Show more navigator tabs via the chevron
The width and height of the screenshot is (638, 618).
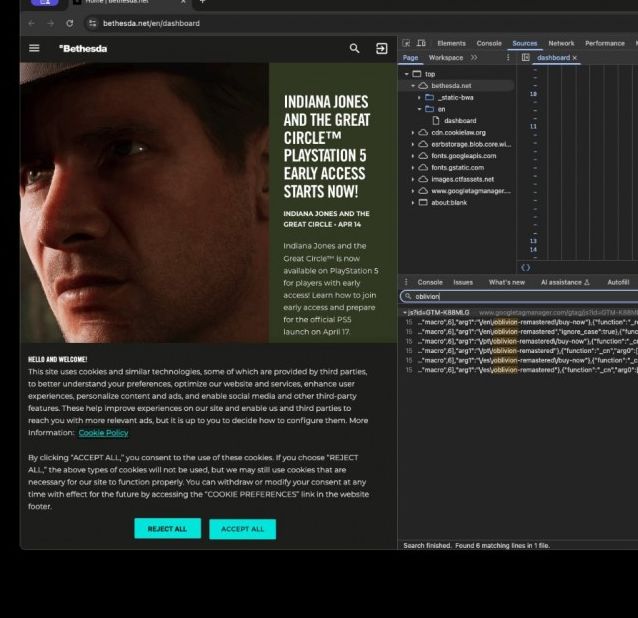pyautogui.click(x=474, y=58)
